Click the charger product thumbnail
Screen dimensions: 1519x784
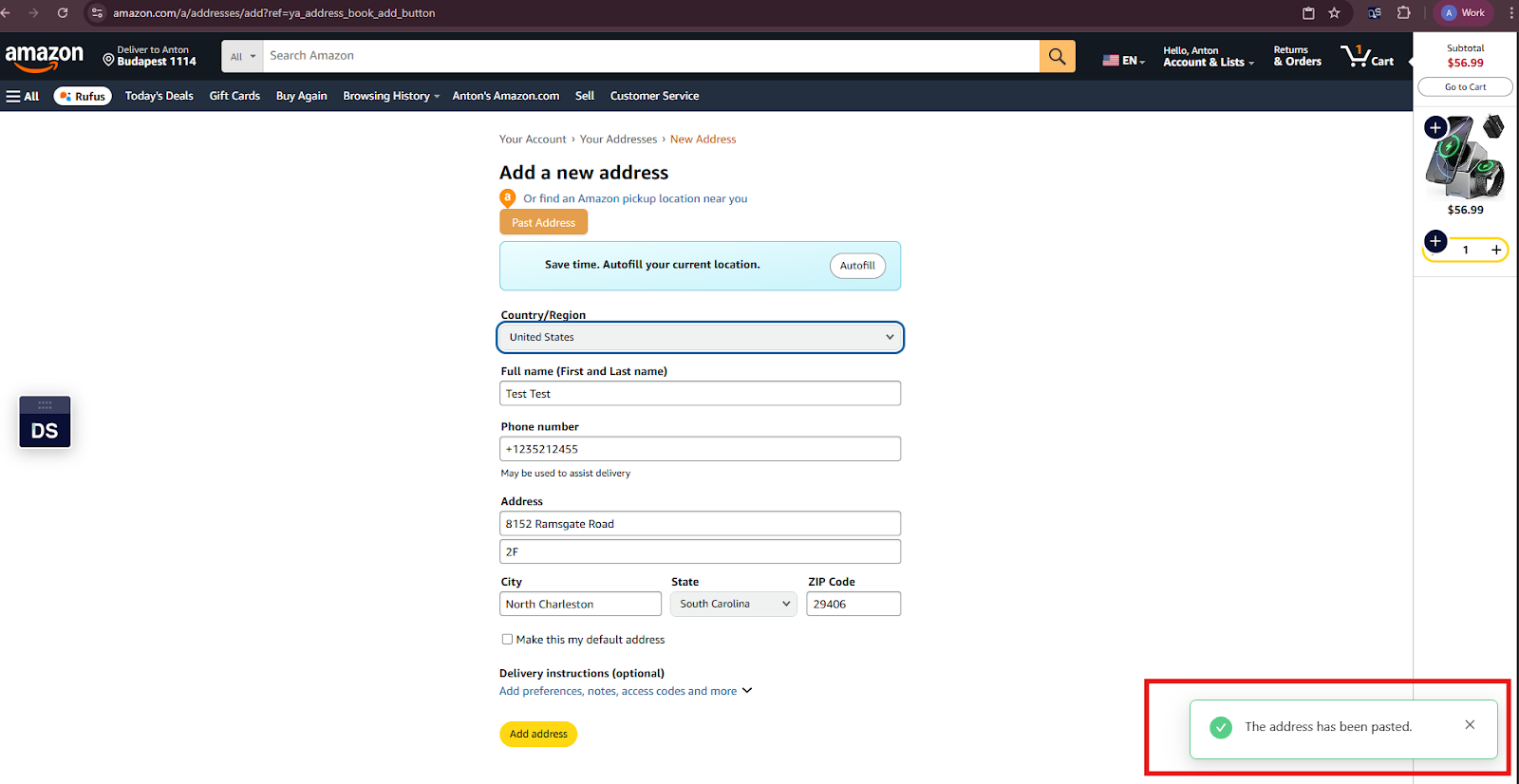pyautogui.click(x=1465, y=157)
